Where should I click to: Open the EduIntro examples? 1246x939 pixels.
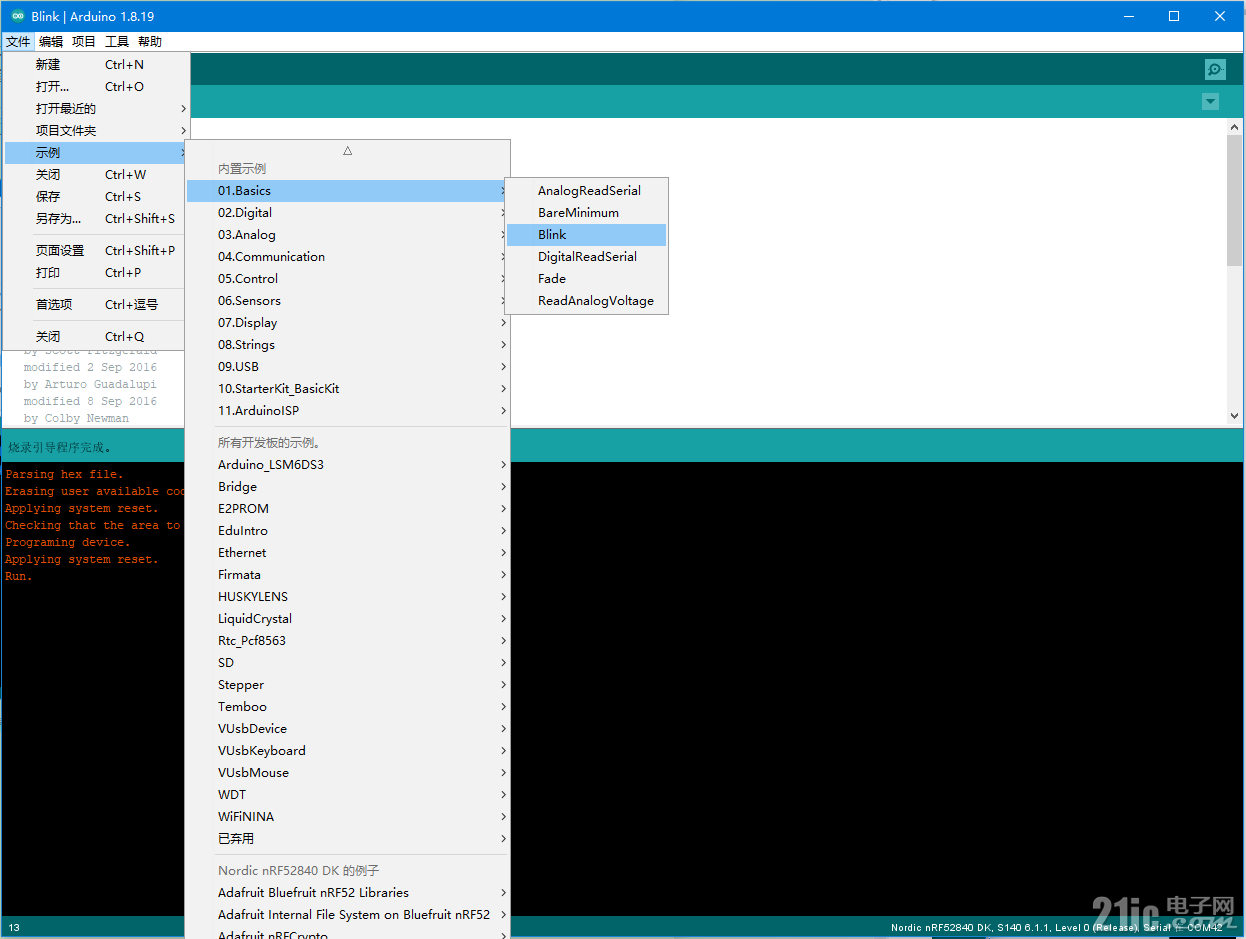point(348,530)
